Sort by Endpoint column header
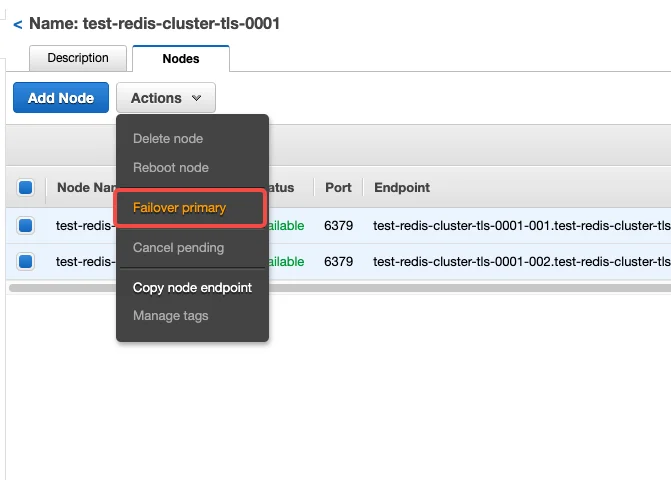The height and width of the screenshot is (480, 671). tap(402, 187)
